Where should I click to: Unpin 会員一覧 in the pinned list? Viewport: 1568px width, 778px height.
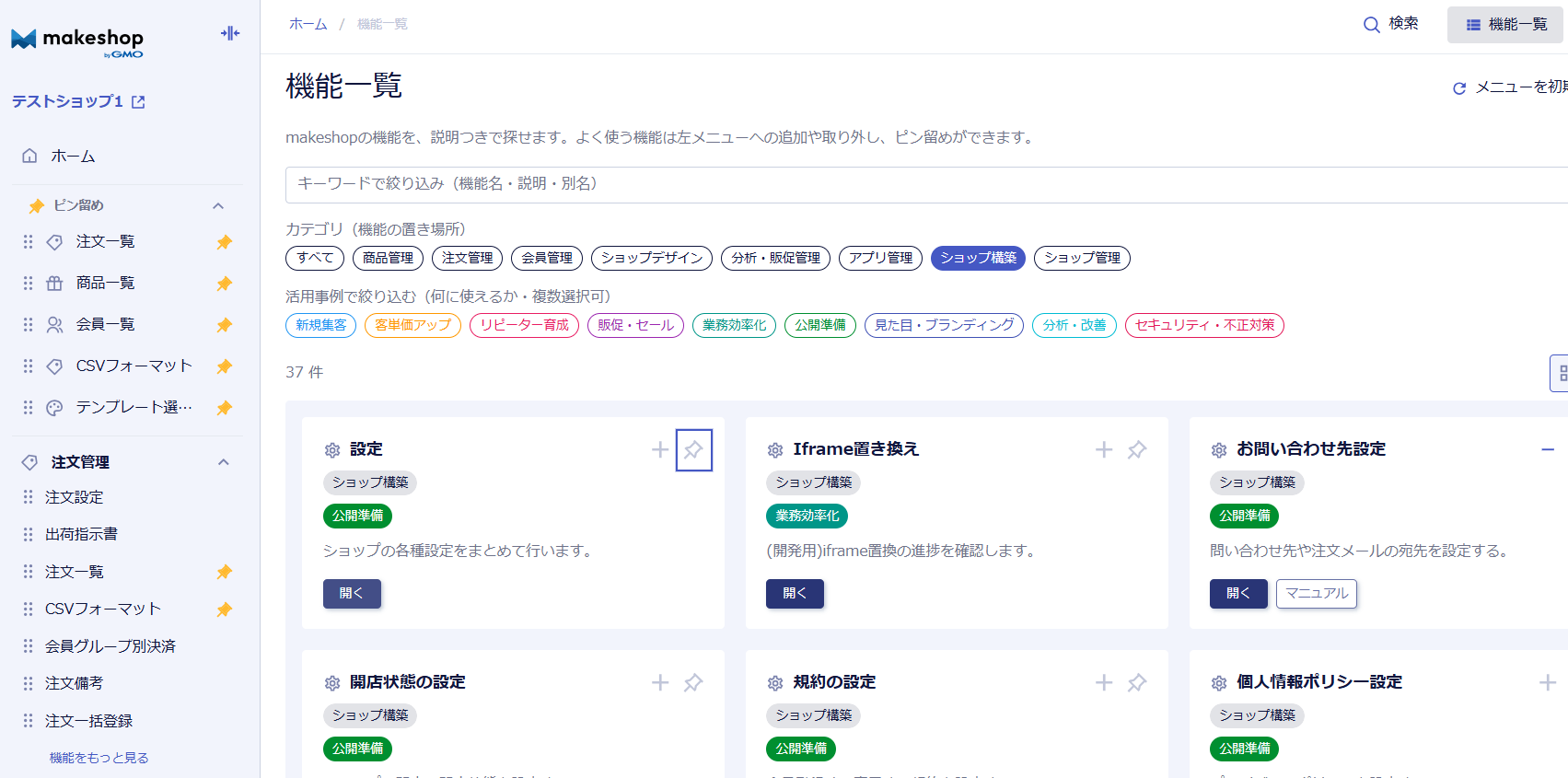224,325
